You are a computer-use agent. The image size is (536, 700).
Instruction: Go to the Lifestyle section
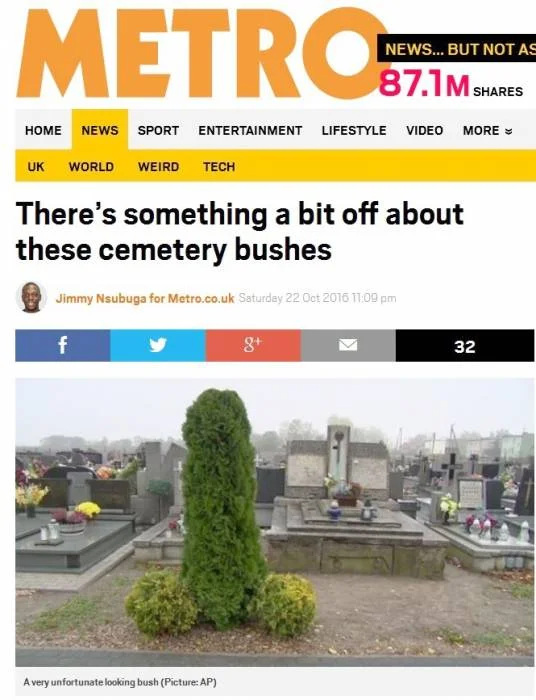tap(354, 130)
